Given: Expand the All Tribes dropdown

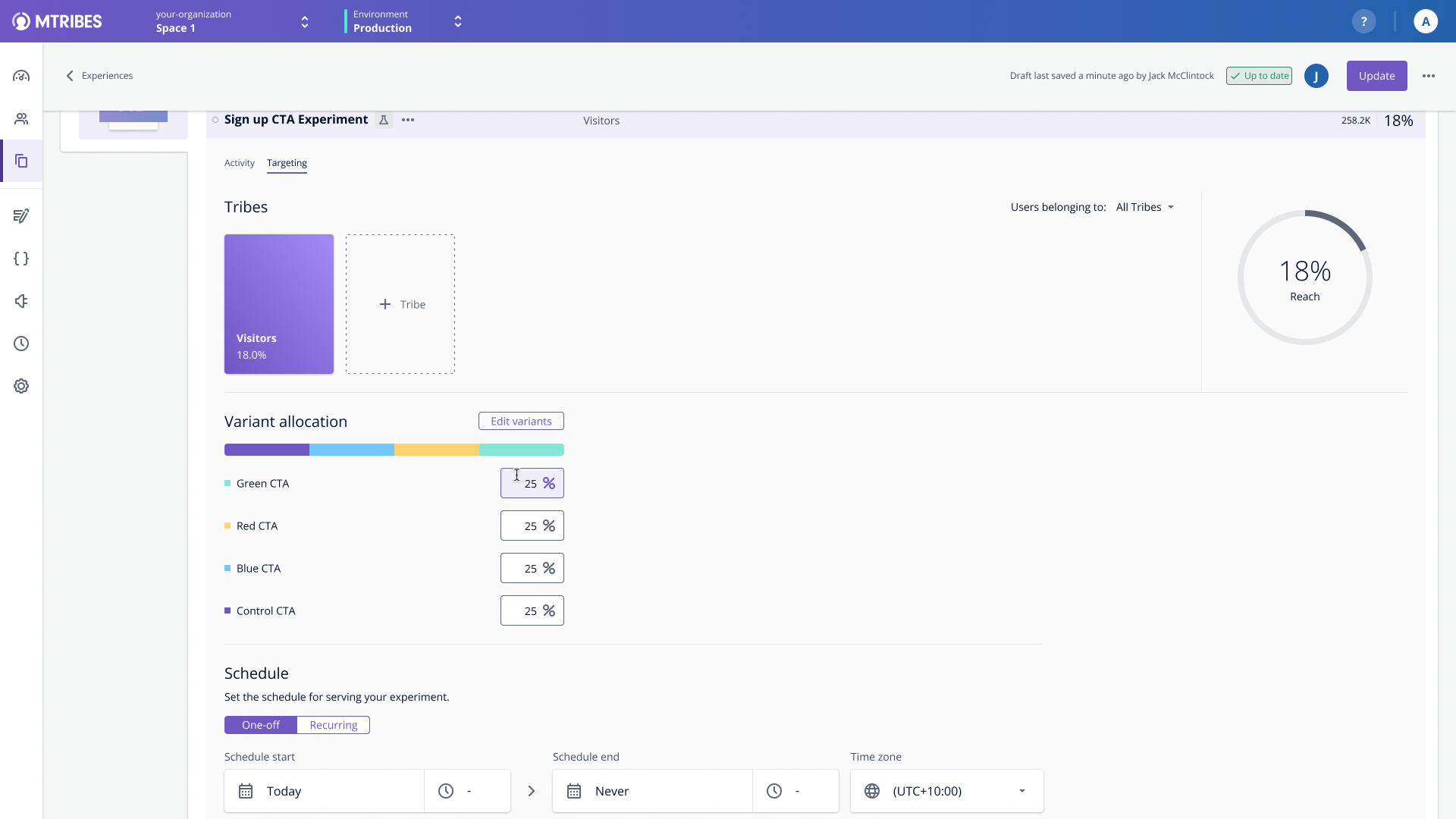Looking at the screenshot, I should 1144,207.
